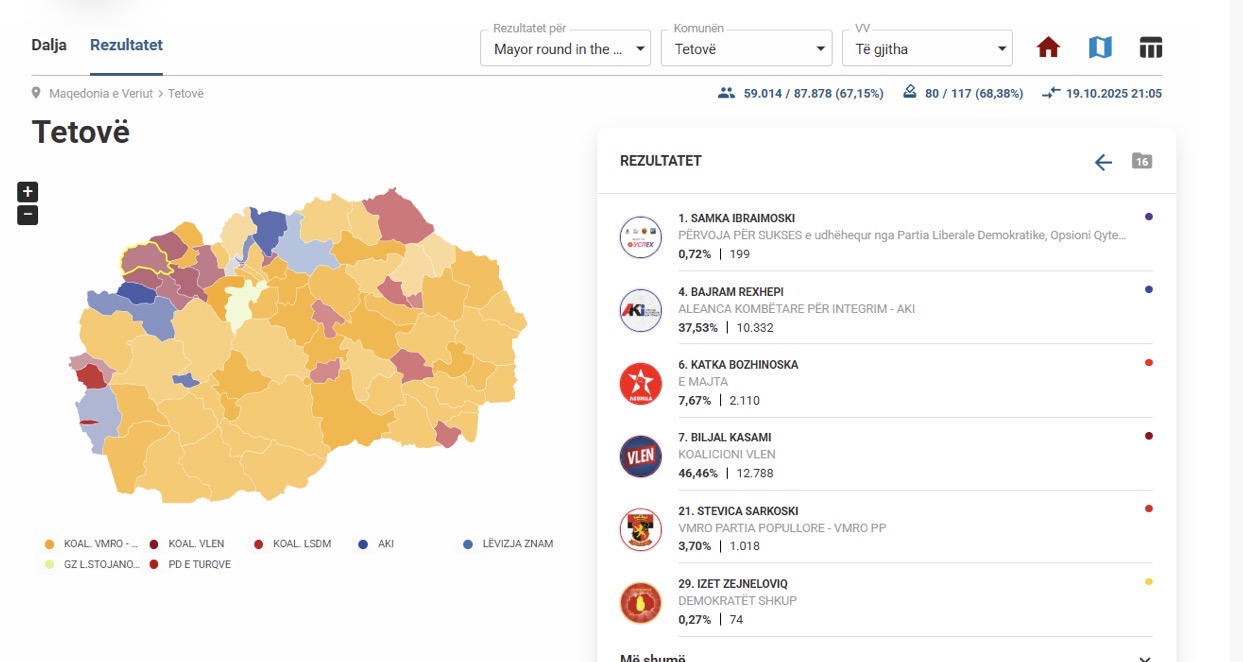This screenshot has width=1243, height=662.
Task: Click the back arrow in REZULTATET panel
Action: [x=1102, y=160]
